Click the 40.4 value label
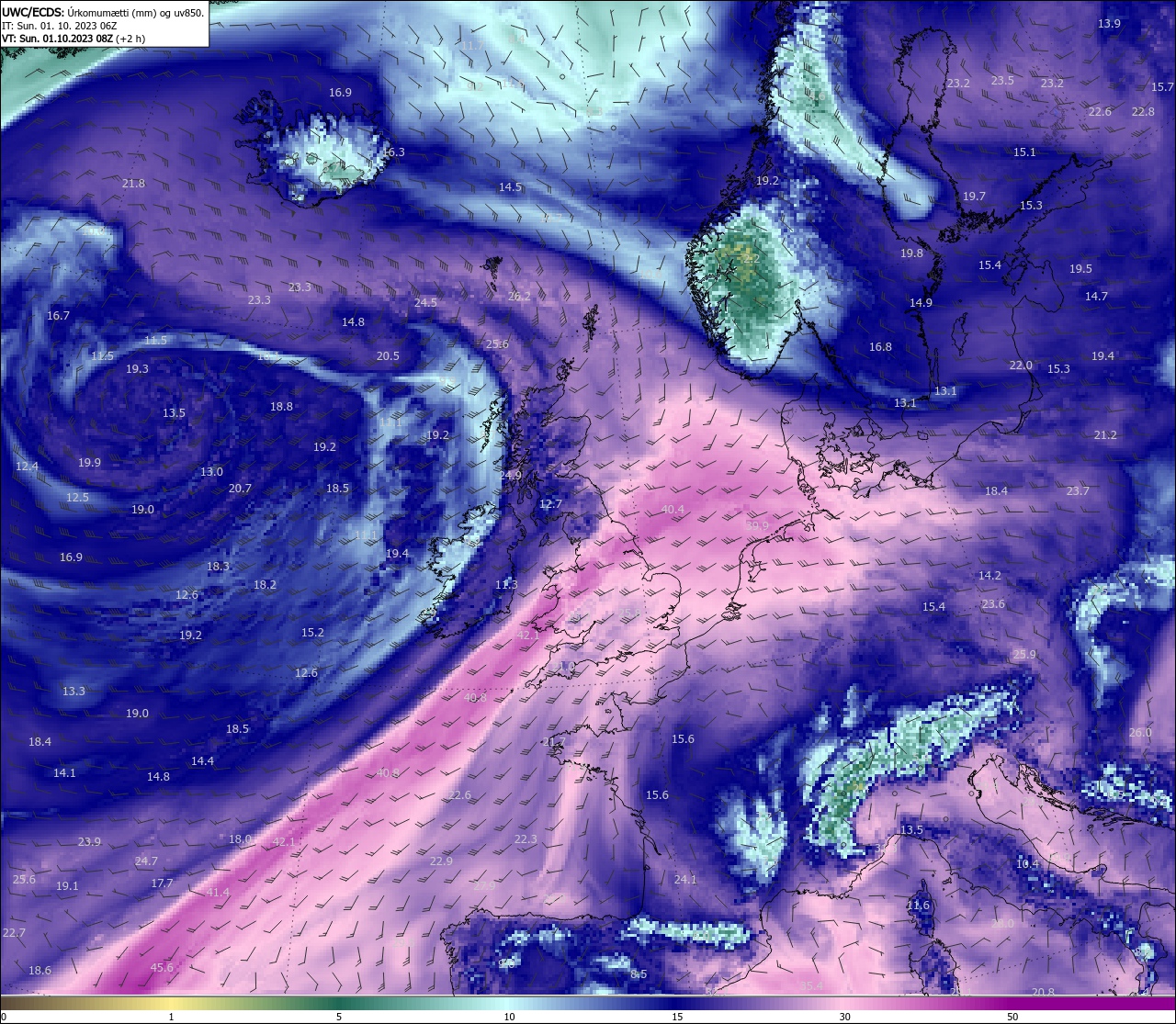1176x1024 pixels. [x=673, y=510]
